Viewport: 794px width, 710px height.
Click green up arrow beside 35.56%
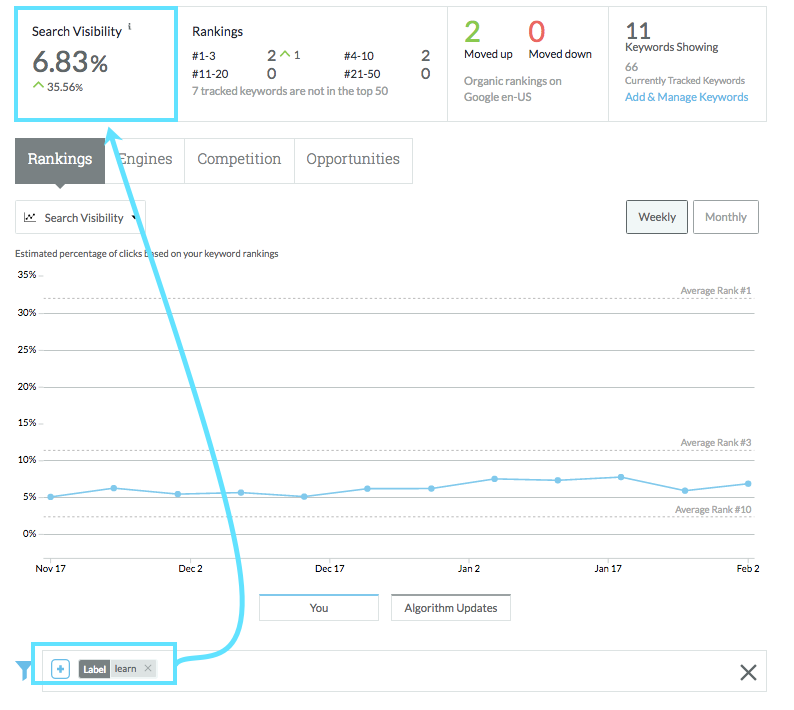(38, 87)
